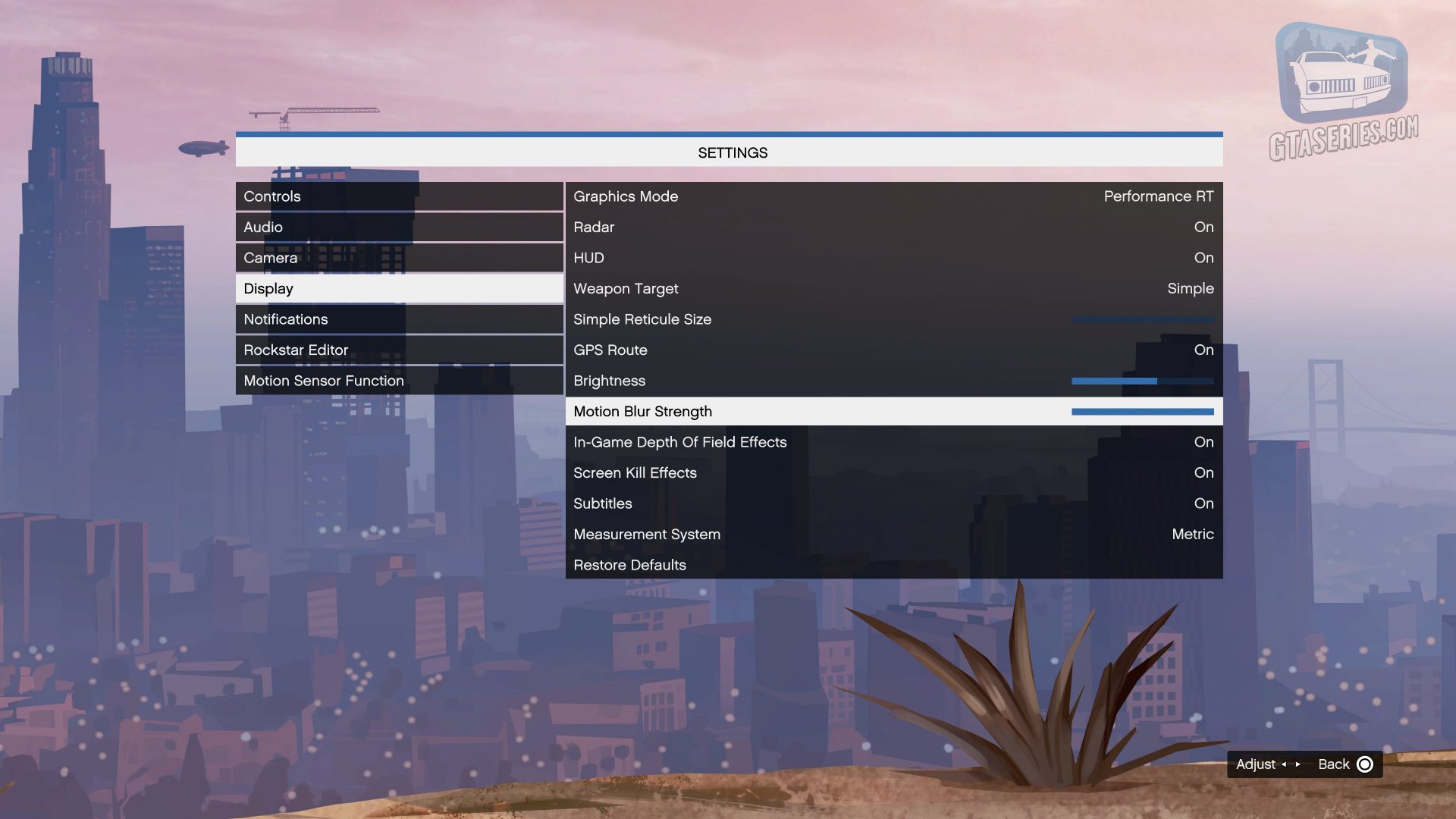The width and height of the screenshot is (1456, 819).
Task: Click the right Adjust arrow
Action: [x=1298, y=765]
